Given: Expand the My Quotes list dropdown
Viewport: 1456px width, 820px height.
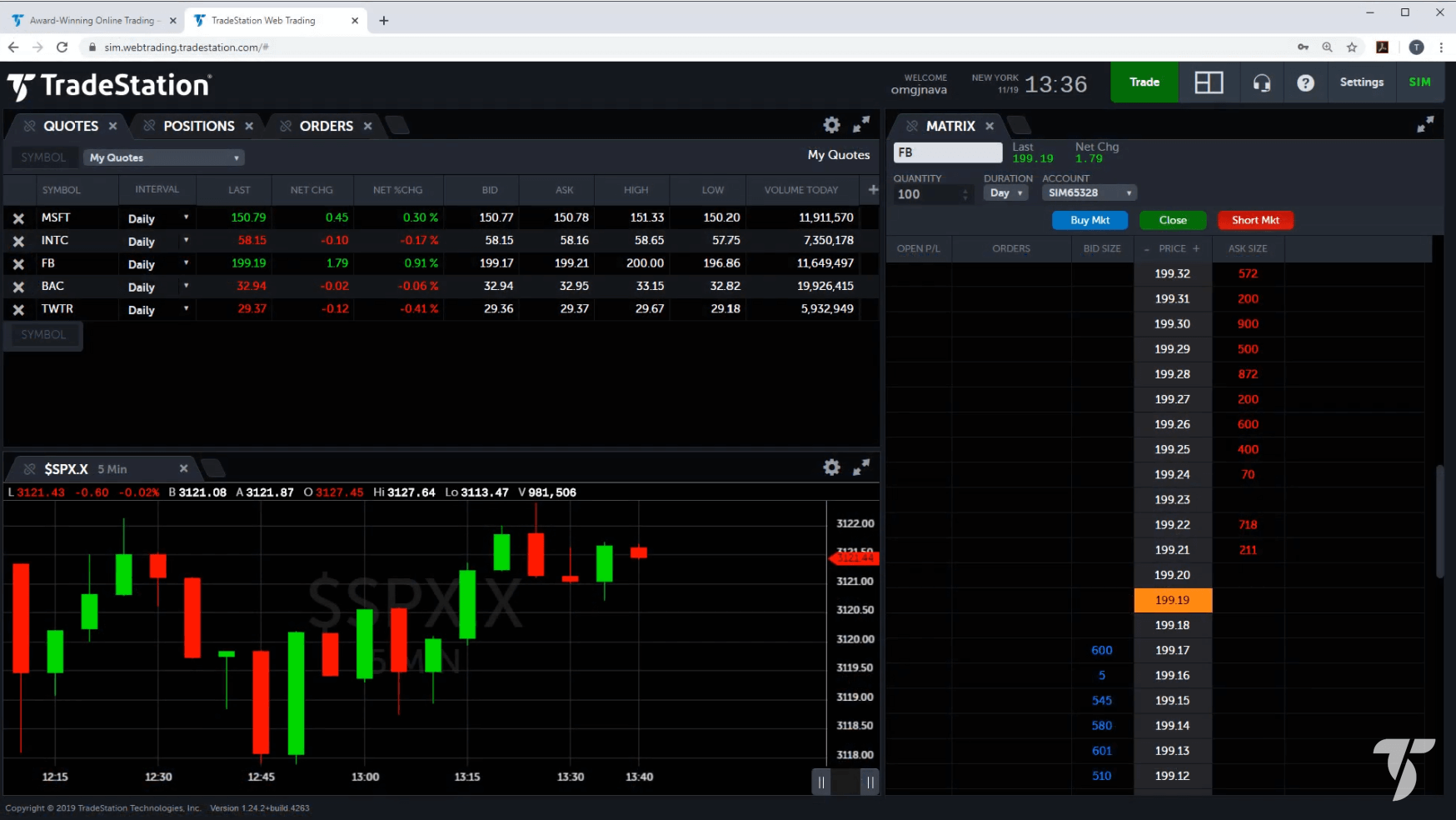Looking at the screenshot, I should pyautogui.click(x=164, y=157).
